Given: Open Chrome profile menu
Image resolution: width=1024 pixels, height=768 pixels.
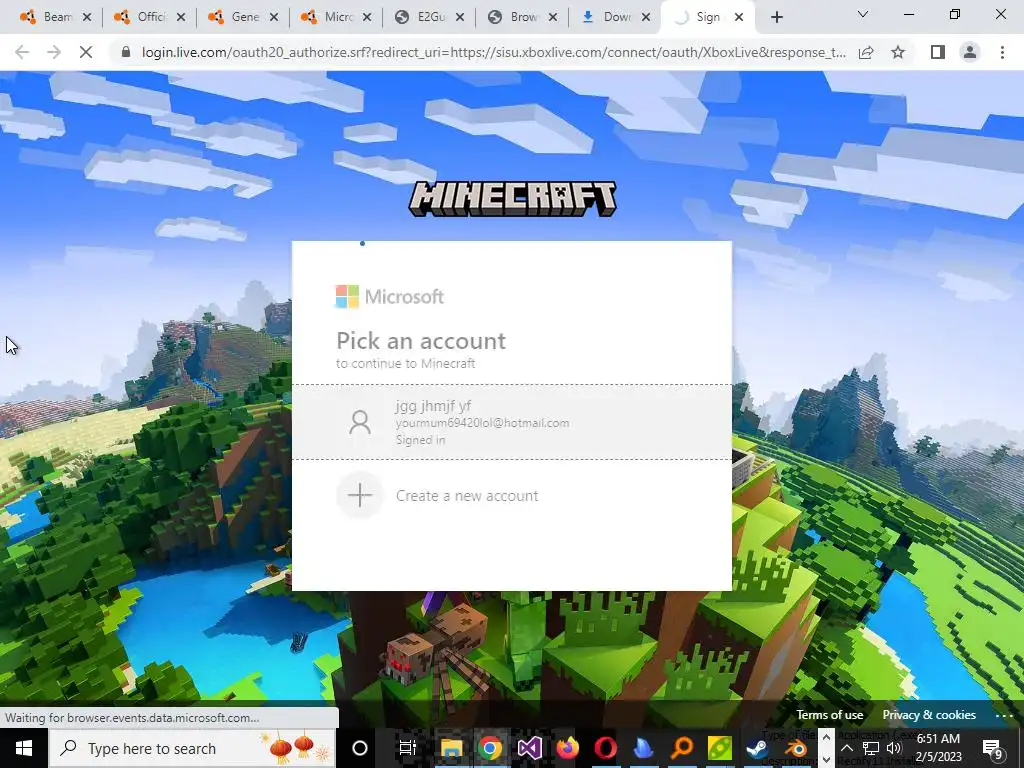Looking at the screenshot, I should pos(970,52).
